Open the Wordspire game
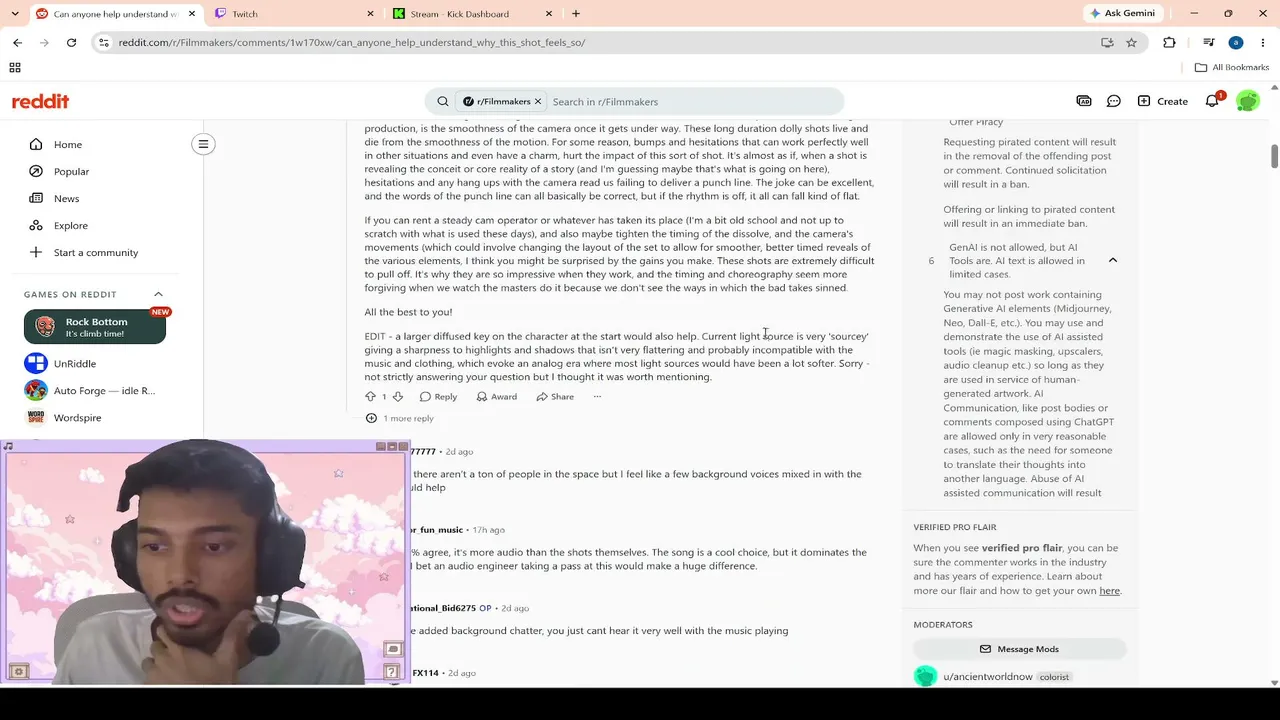This screenshot has height=720, width=1280. click(x=63, y=417)
